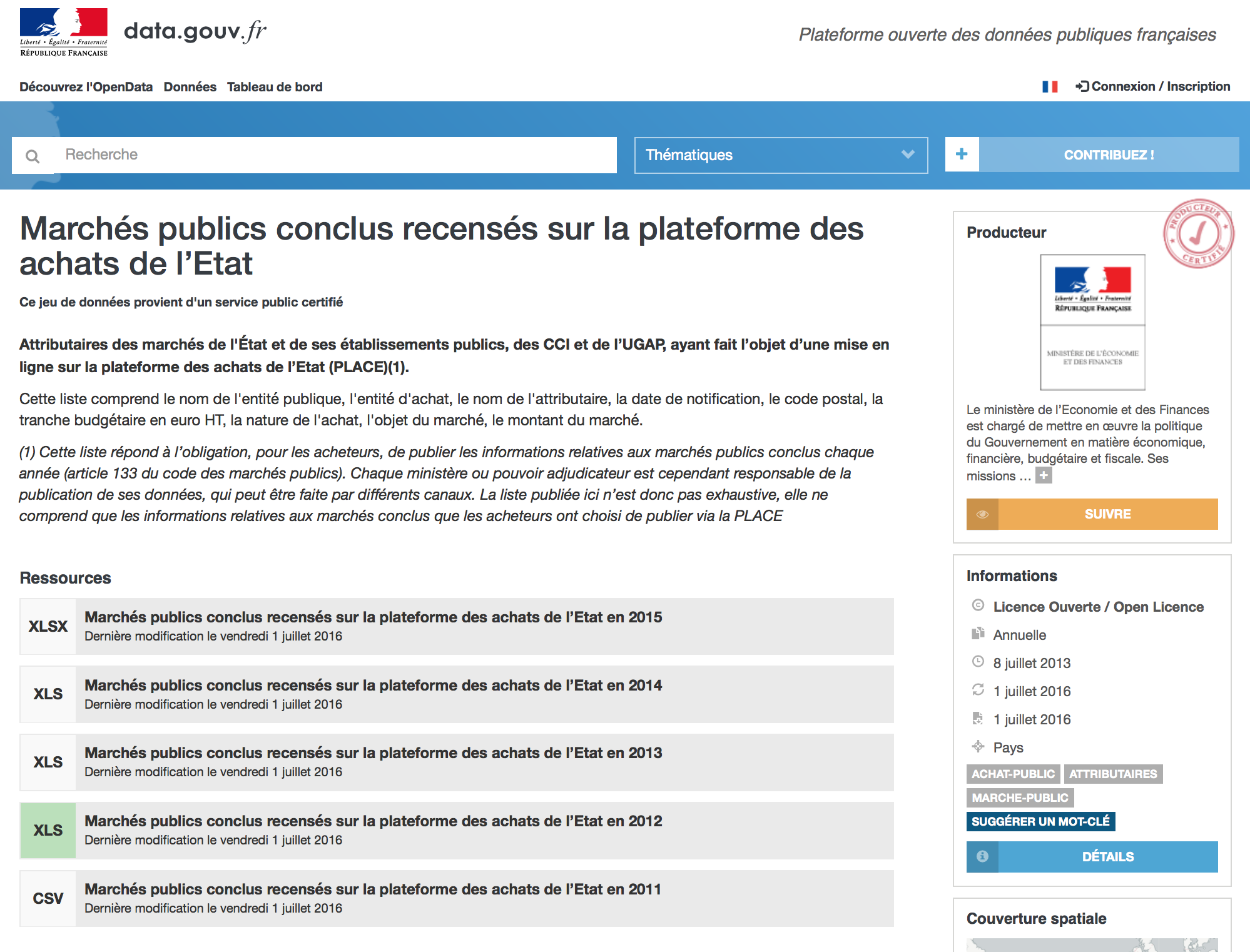The height and width of the screenshot is (952, 1250).
Task: Click the search magnifier icon
Action: (x=32, y=154)
